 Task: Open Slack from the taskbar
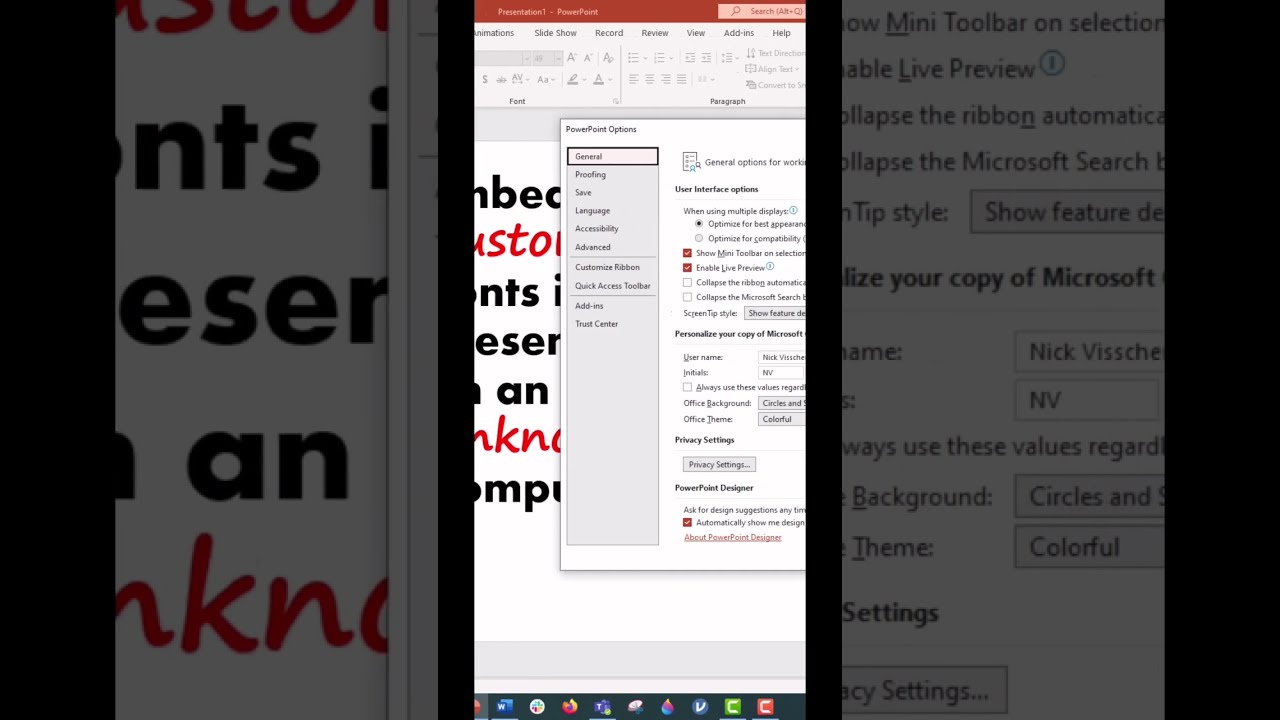pos(537,707)
